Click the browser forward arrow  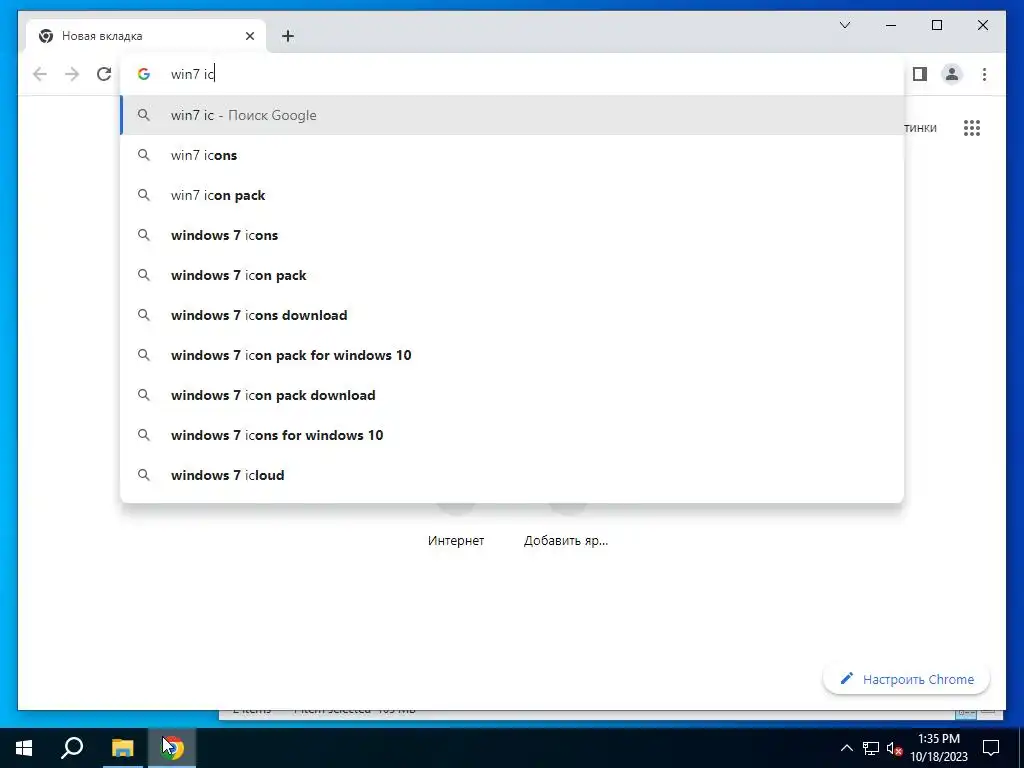pos(72,74)
